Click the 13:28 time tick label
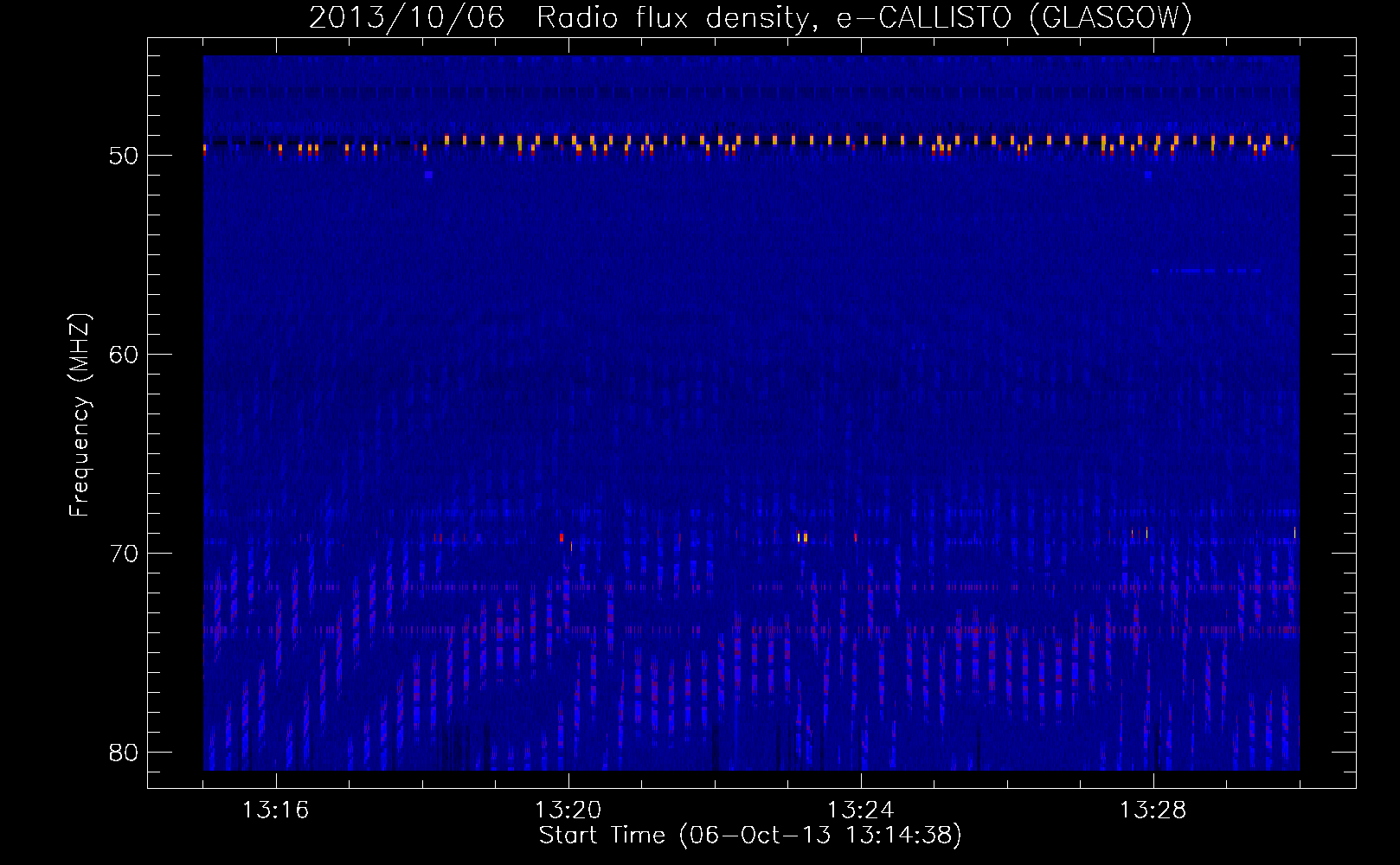Viewport: 1400px width, 865px height. tap(1153, 811)
